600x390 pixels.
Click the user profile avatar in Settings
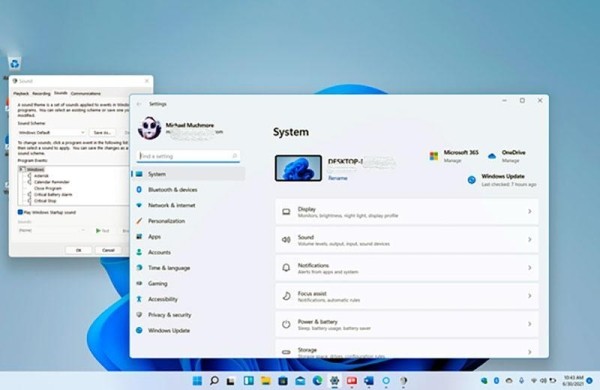point(149,128)
